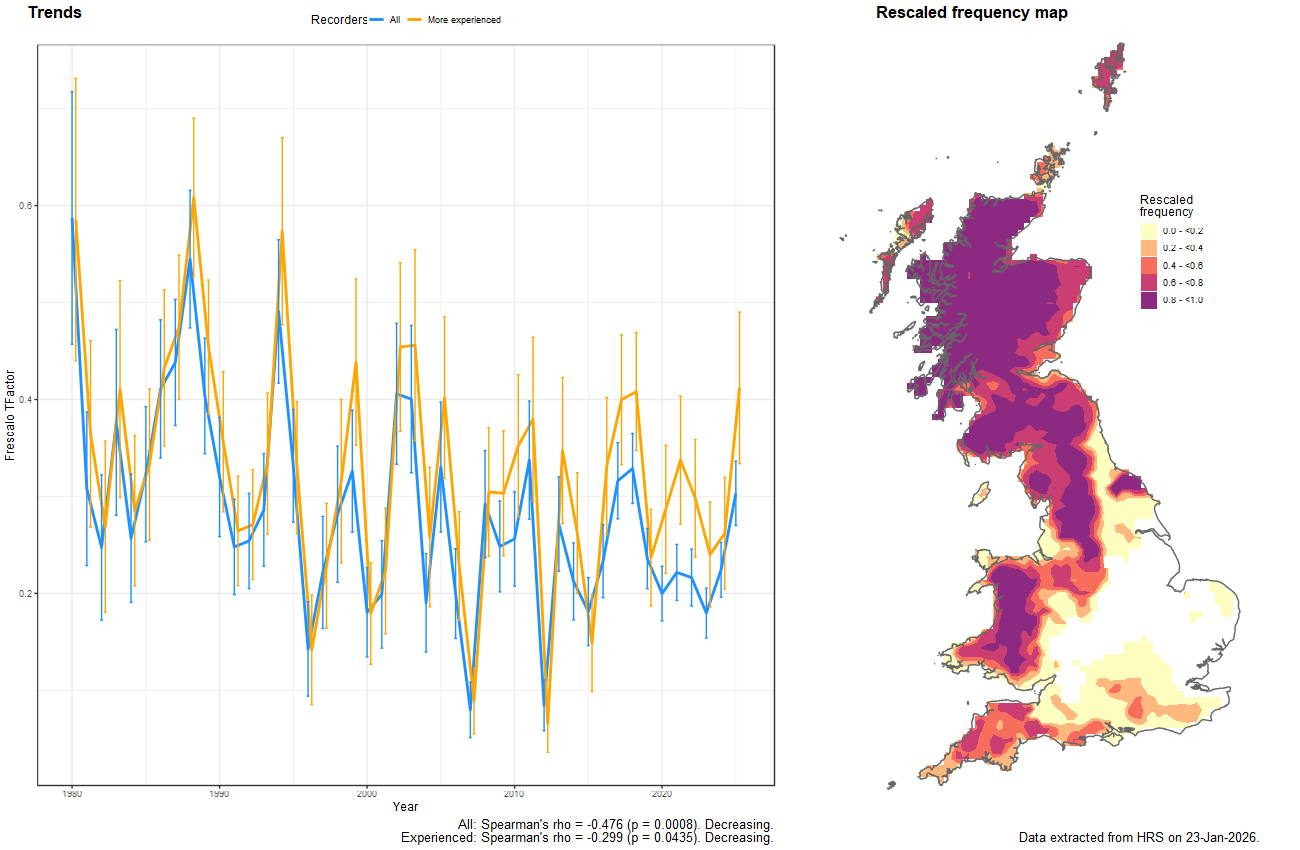Select the 0.6 - <0.8 magenta swatch
Image resolution: width=1300 pixels, height=850 pixels.
click(x=1149, y=283)
